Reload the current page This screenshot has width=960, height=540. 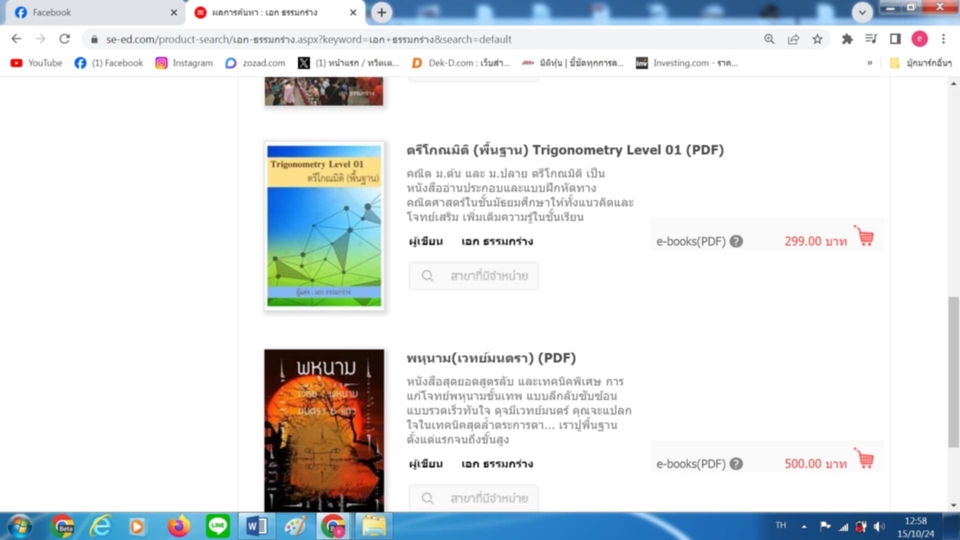[65, 39]
